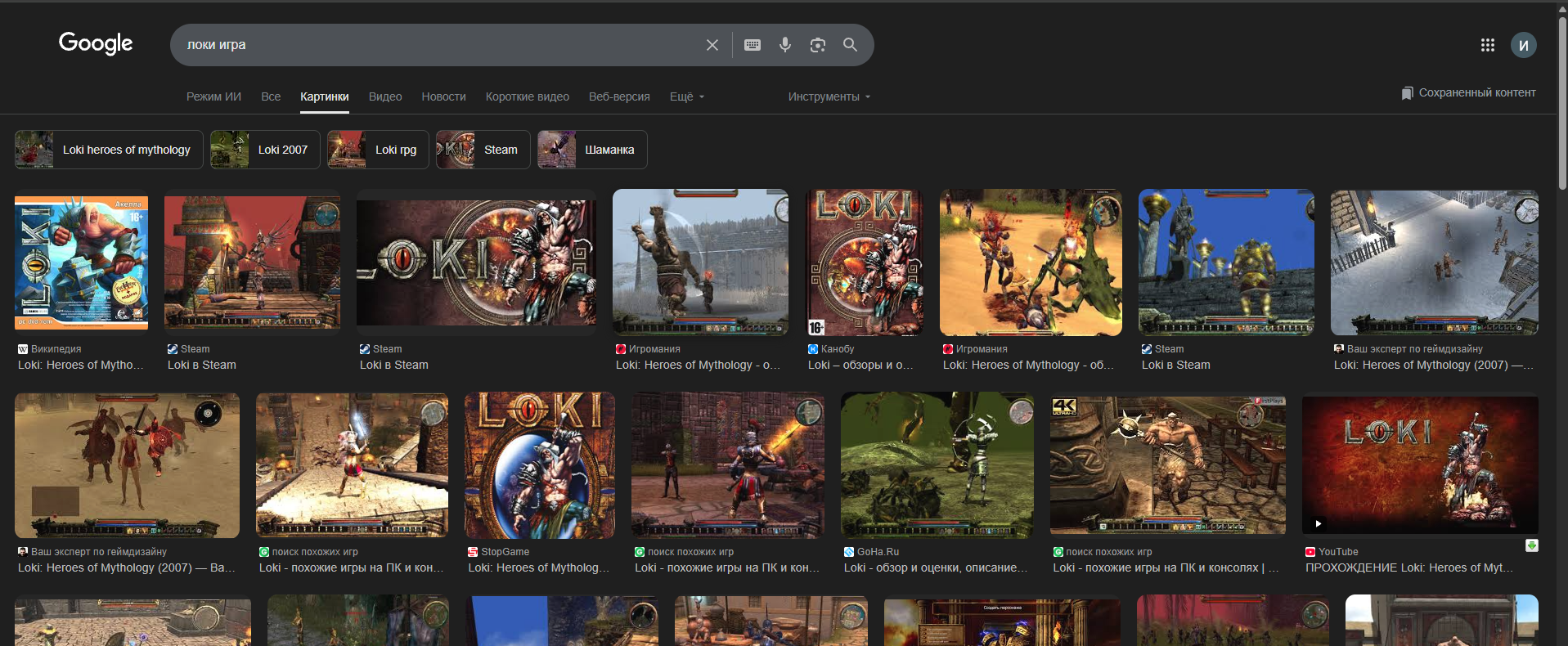Screen dimensions: 1568x646
Task: Filter by the Steam suggestion chip
Action: (483, 150)
